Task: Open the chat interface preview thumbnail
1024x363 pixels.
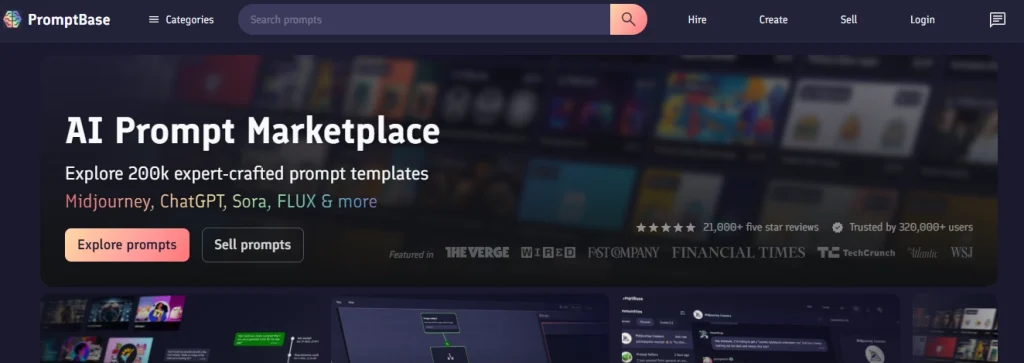Action: [755, 328]
